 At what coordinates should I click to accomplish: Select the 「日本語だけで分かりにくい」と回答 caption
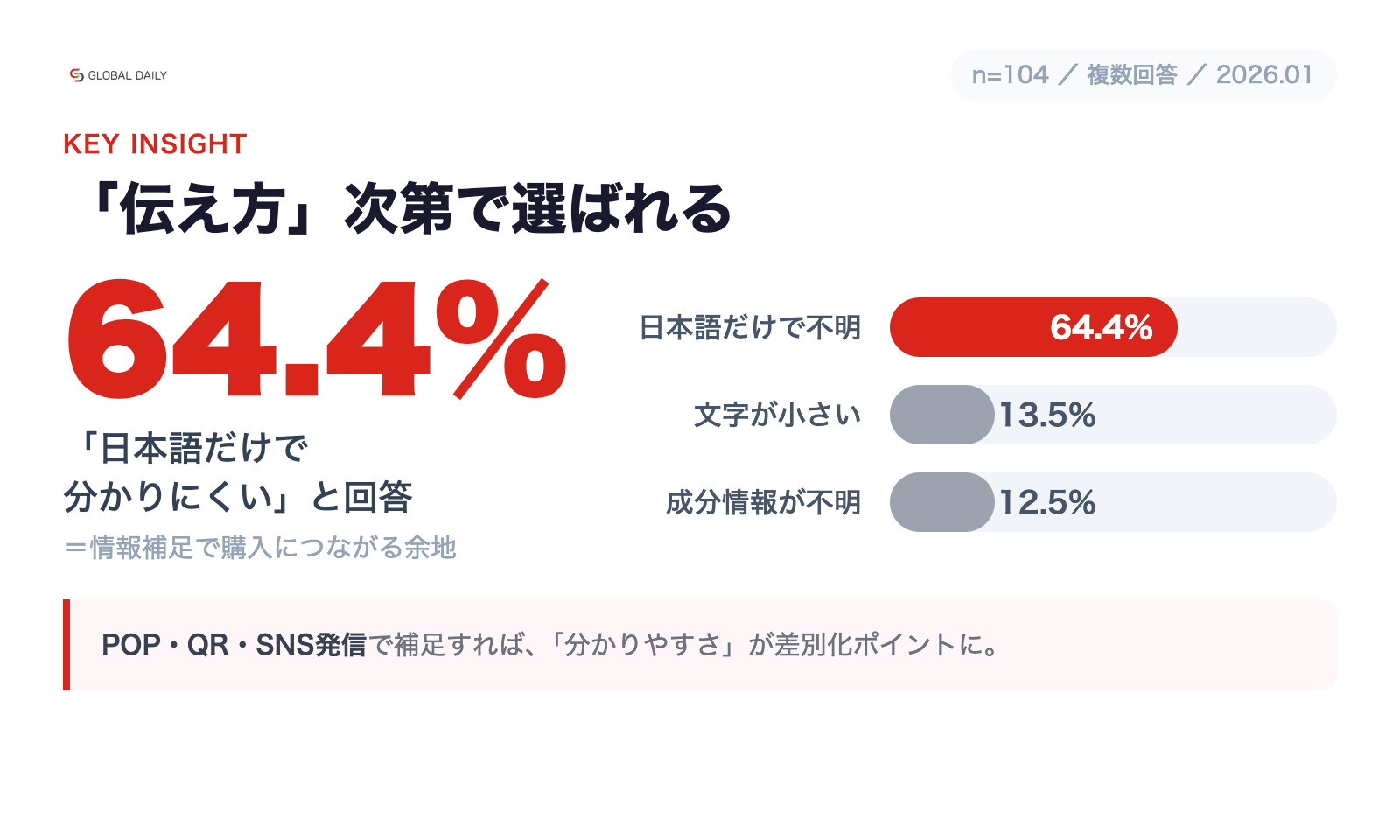238,472
